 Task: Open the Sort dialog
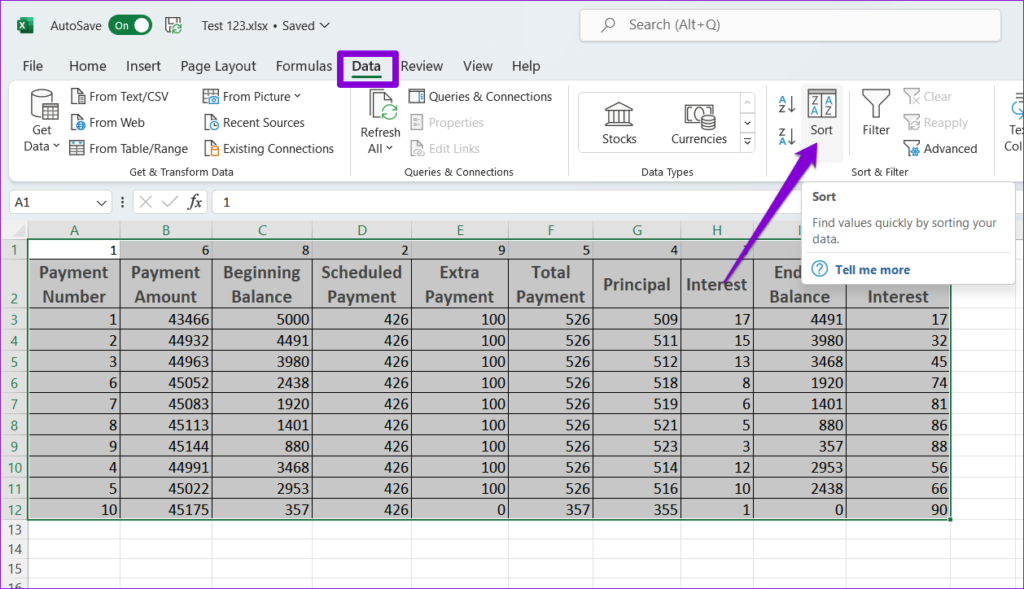tap(822, 115)
